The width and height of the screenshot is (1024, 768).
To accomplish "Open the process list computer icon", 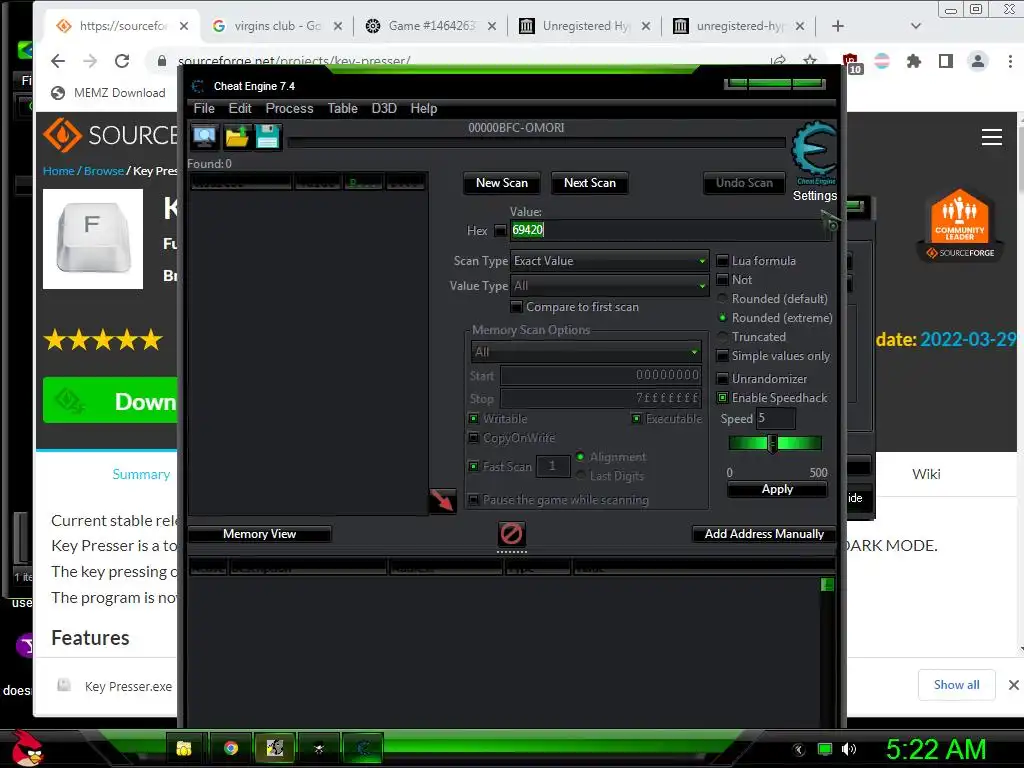I will tap(204, 136).
